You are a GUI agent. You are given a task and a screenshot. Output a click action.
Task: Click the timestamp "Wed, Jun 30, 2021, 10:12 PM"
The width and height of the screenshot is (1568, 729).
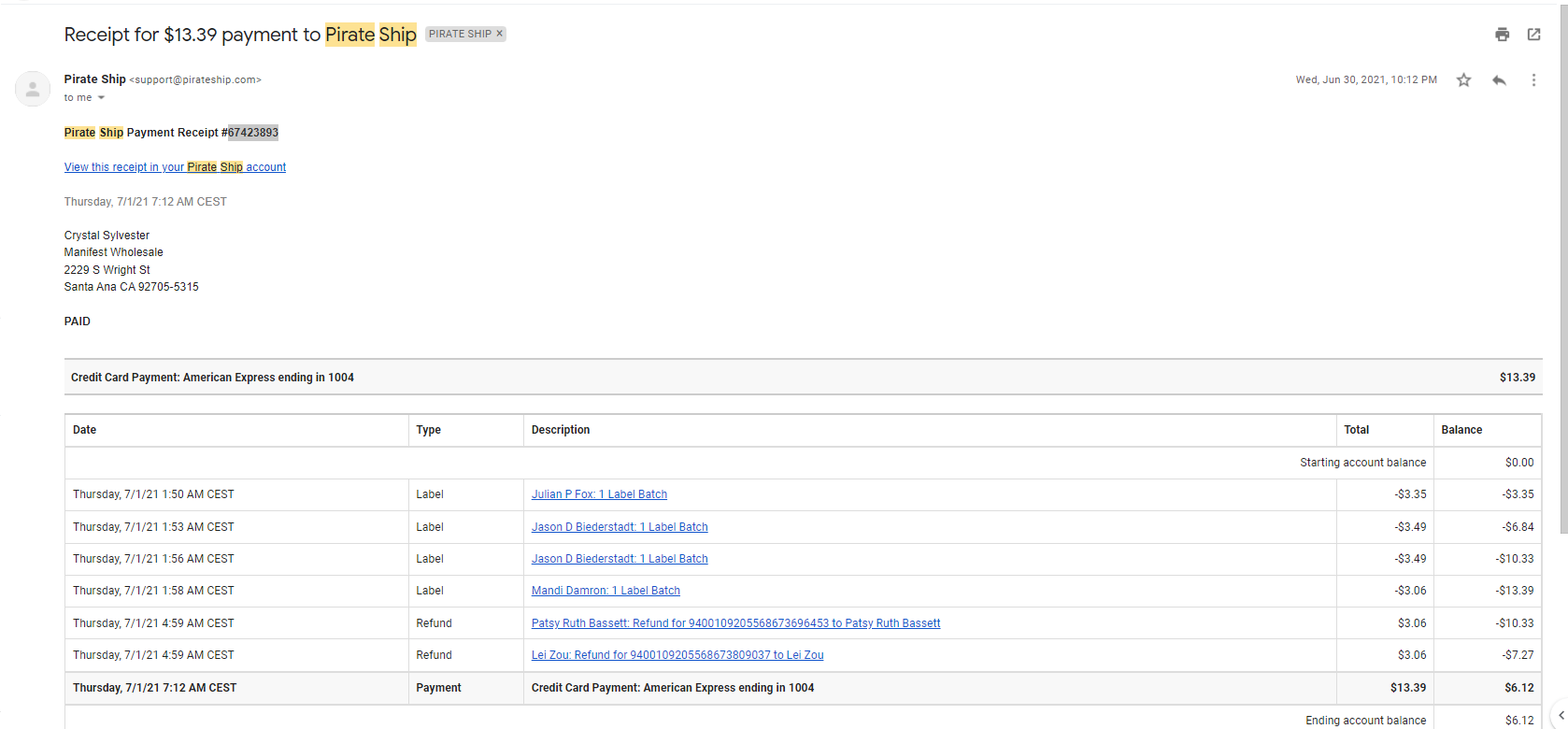pos(1366,80)
